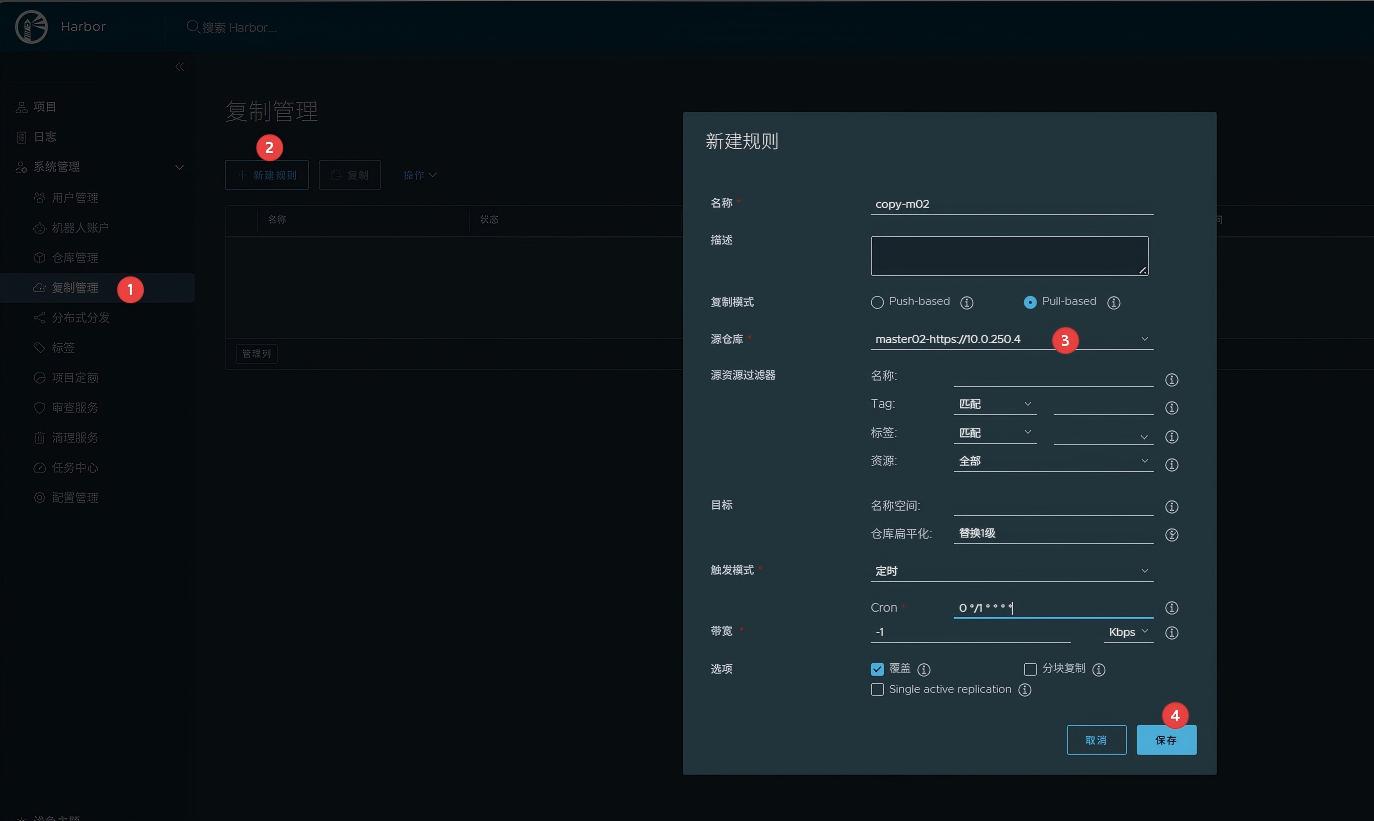This screenshot has height=821, width=1374.
Task: Click info icon next to Push-based
Action: 967,302
